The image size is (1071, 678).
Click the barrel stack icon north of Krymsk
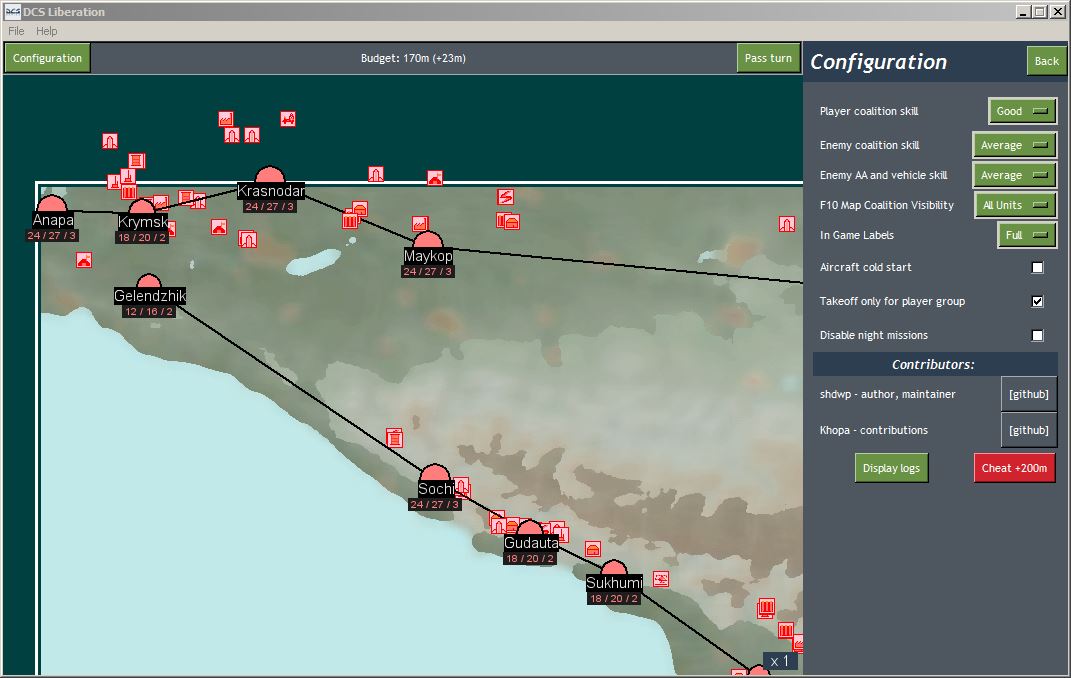pyautogui.click(x=137, y=161)
